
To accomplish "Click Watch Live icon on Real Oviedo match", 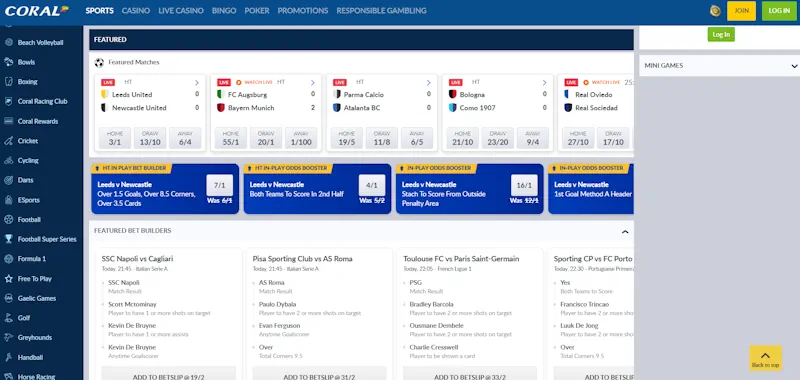I will point(586,82).
